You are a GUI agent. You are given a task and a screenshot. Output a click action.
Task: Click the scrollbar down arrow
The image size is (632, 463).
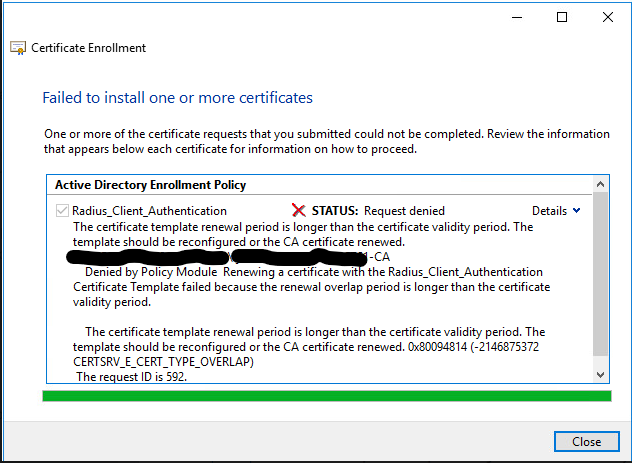click(x=601, y=375)
